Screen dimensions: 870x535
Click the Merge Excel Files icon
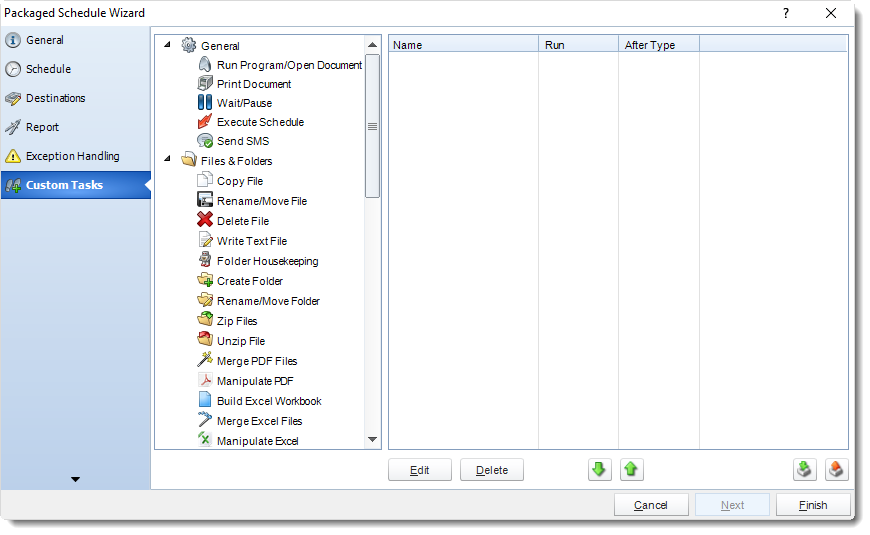(x=205, y=420)
